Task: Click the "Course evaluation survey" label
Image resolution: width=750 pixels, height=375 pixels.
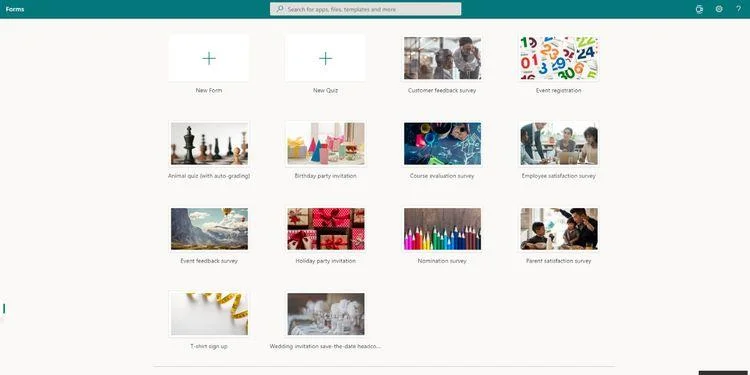Action: 442,176
